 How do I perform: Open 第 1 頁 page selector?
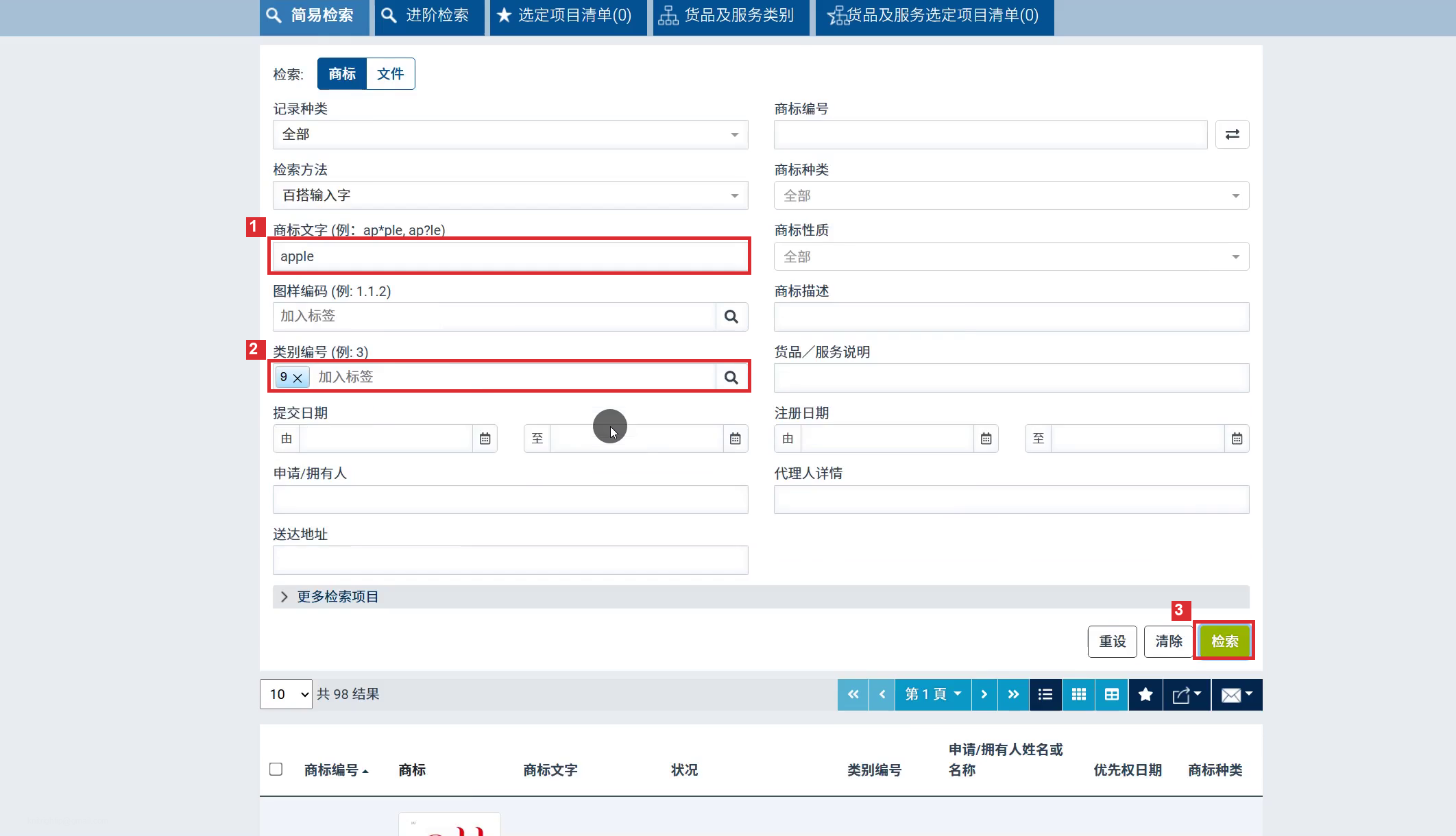932,695
